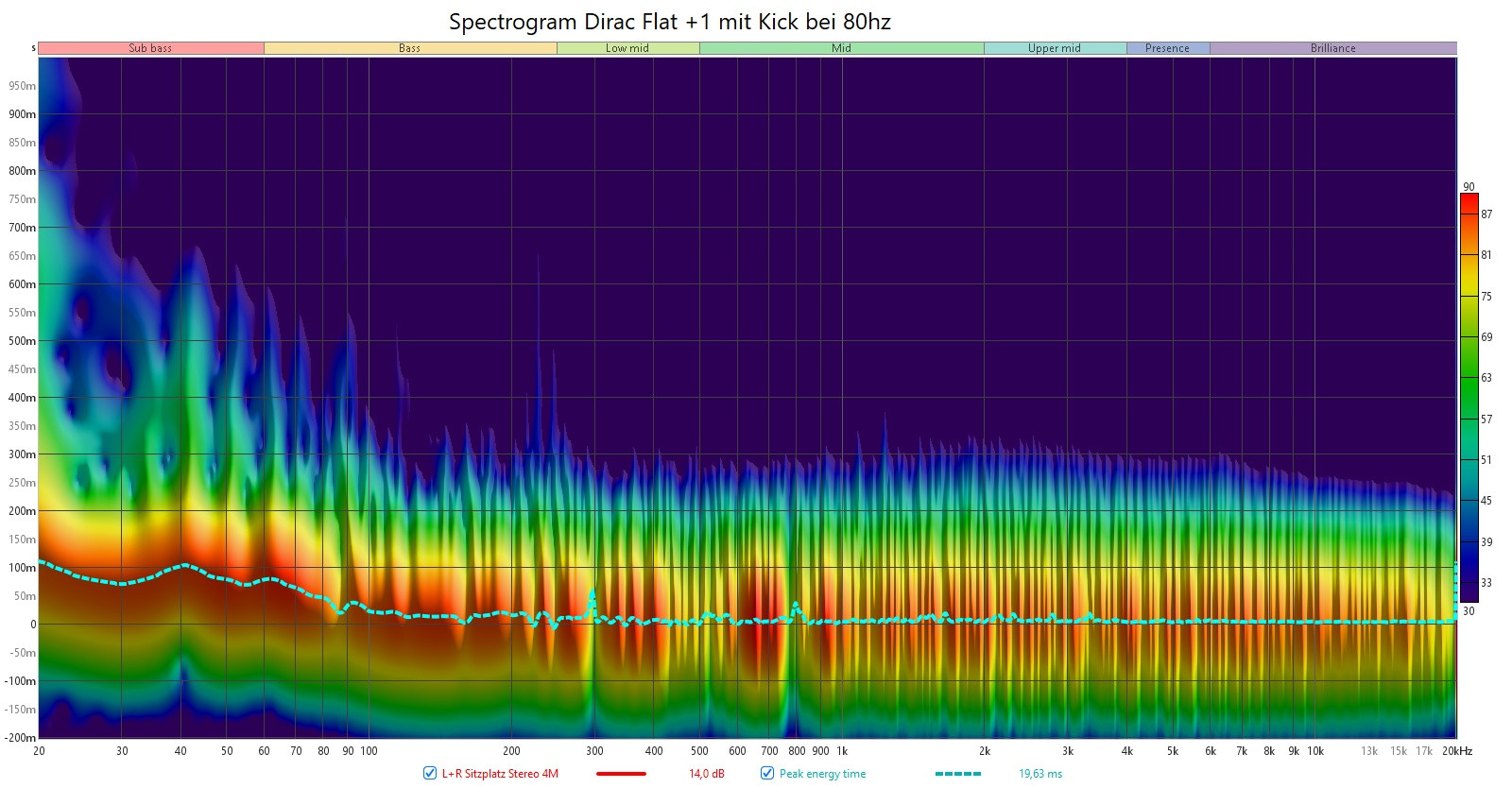The width and height of the screenshot is (1512, 788).
Task: Click the '45' colour scale label
Action: point(1486,501)
